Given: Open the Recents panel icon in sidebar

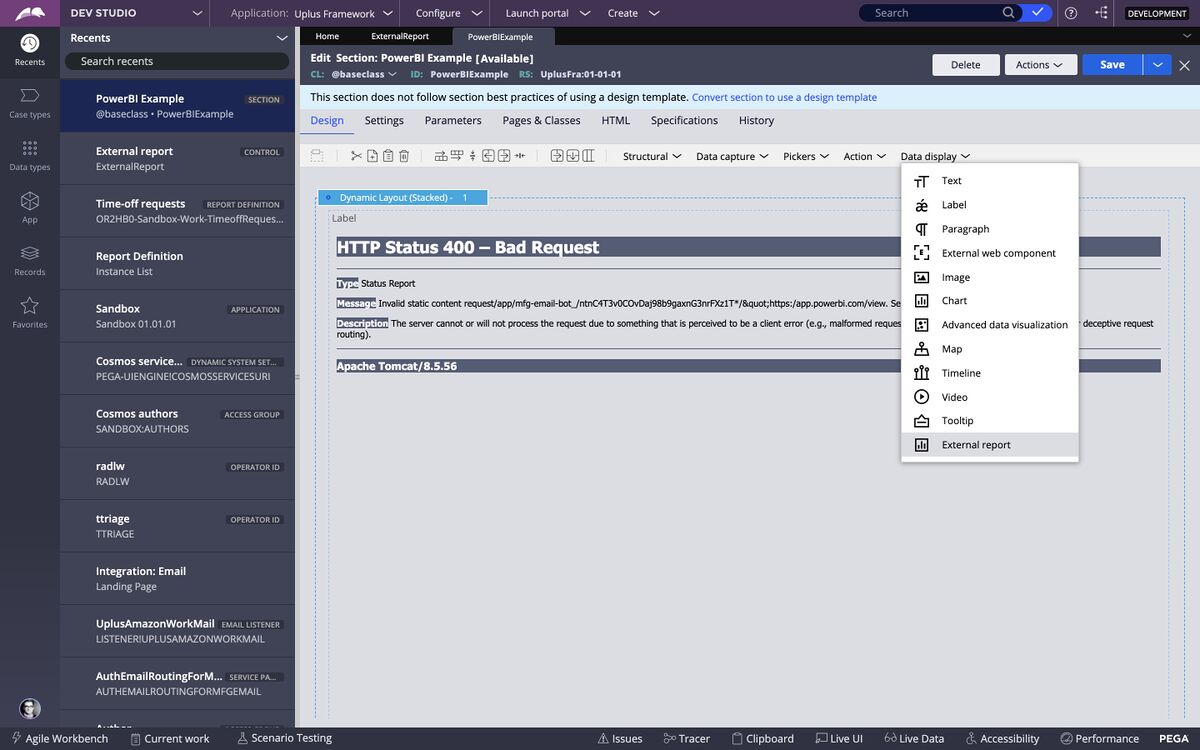Looking at the screenshot, I should [29, 43].
